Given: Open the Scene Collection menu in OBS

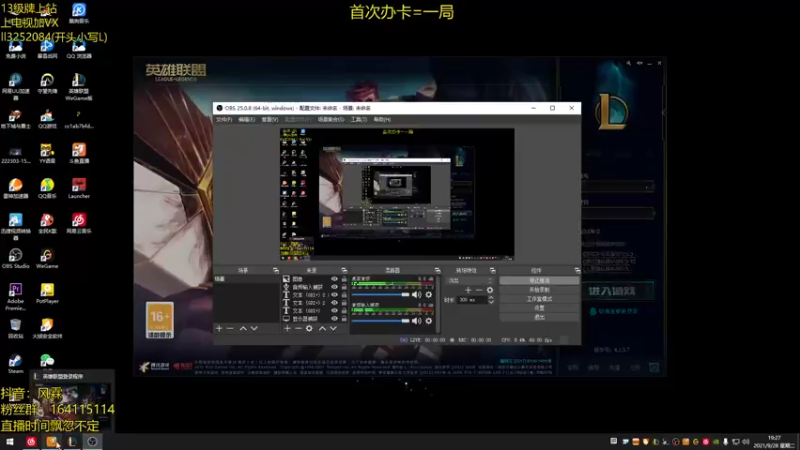Looking at the screenshot, I should (331, 119).
